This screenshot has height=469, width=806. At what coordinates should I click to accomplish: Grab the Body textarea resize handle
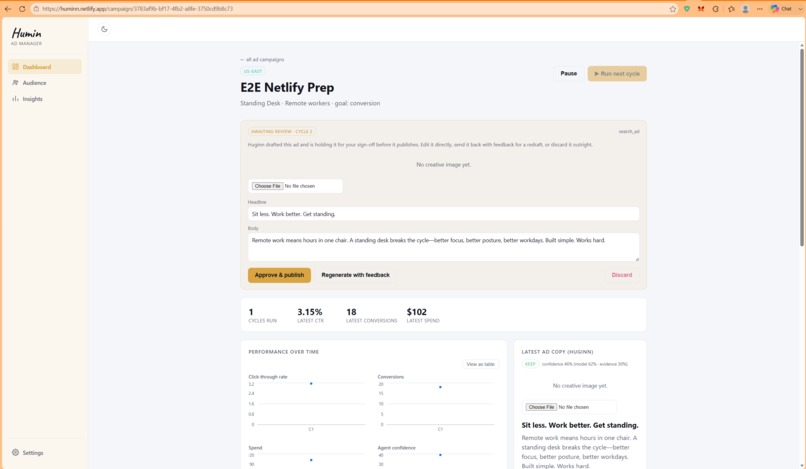(637, 259)
